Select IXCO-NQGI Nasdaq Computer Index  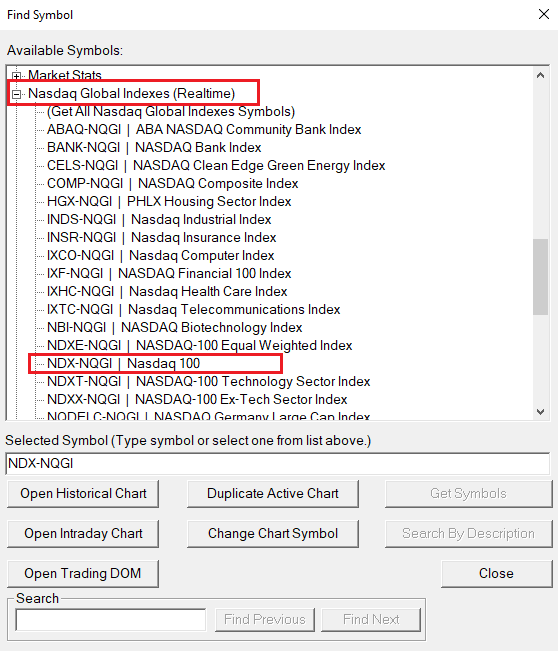(x=160, y=255)
